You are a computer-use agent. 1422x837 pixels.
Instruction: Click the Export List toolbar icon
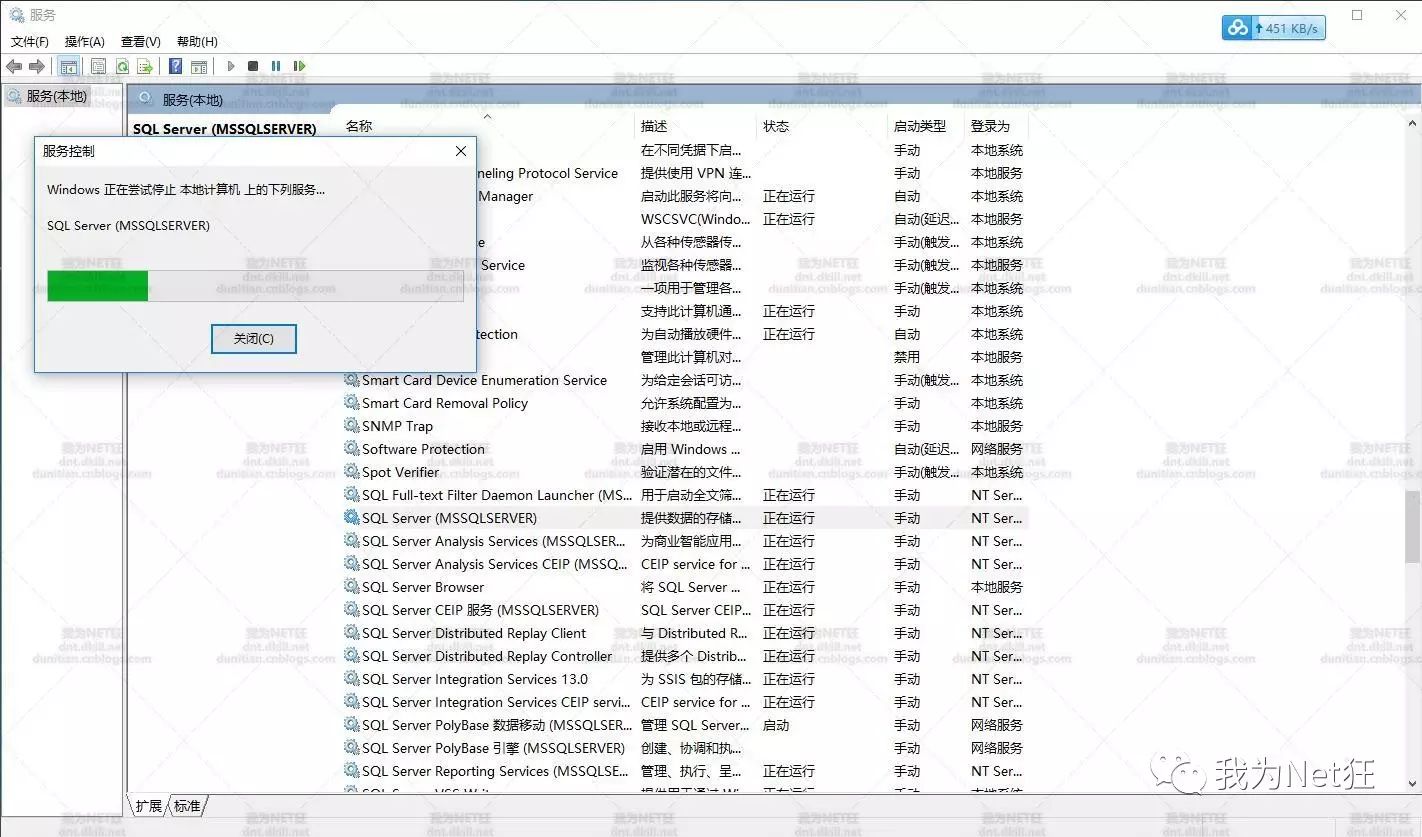pos(145,66)
